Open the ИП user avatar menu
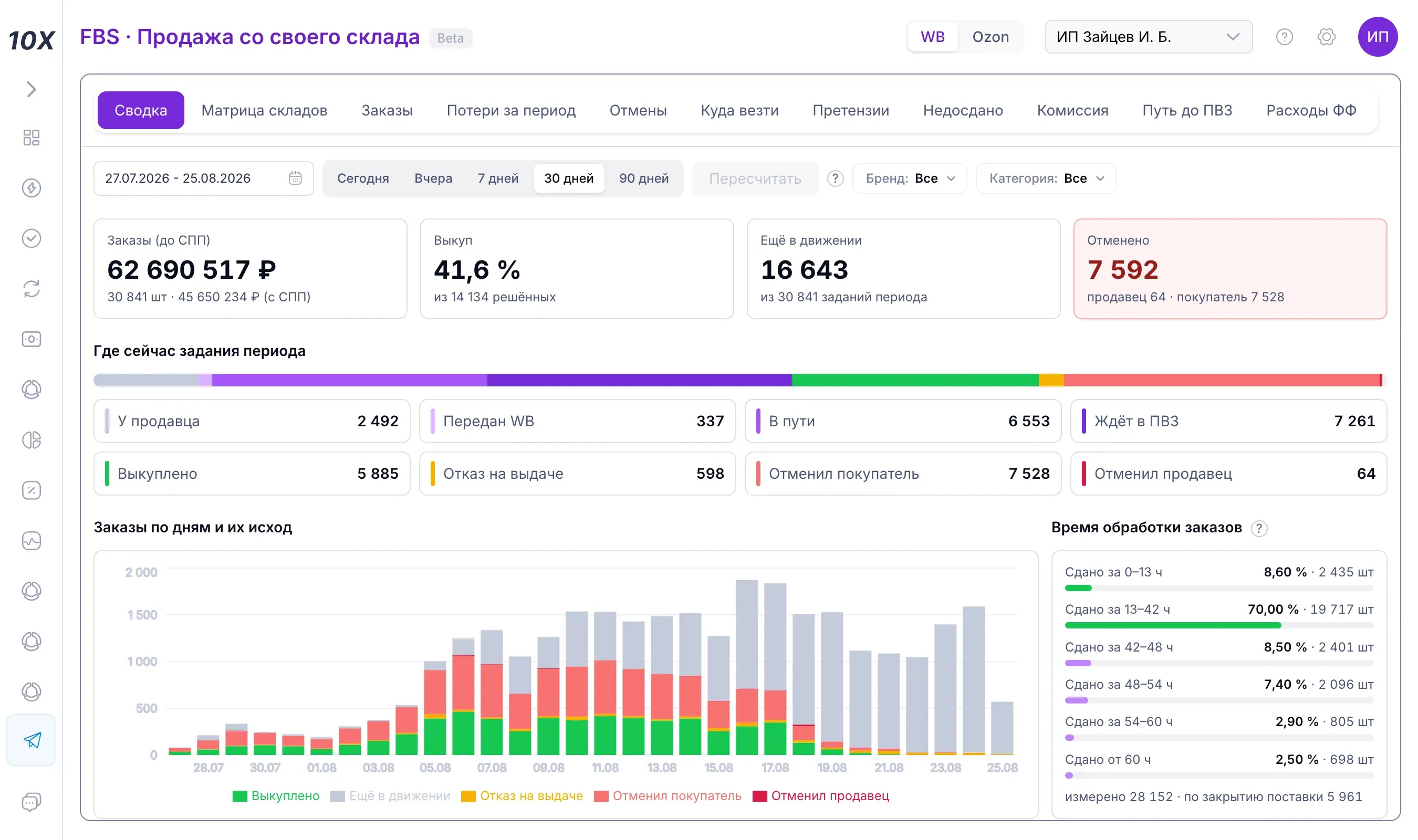 point(1378,37)
